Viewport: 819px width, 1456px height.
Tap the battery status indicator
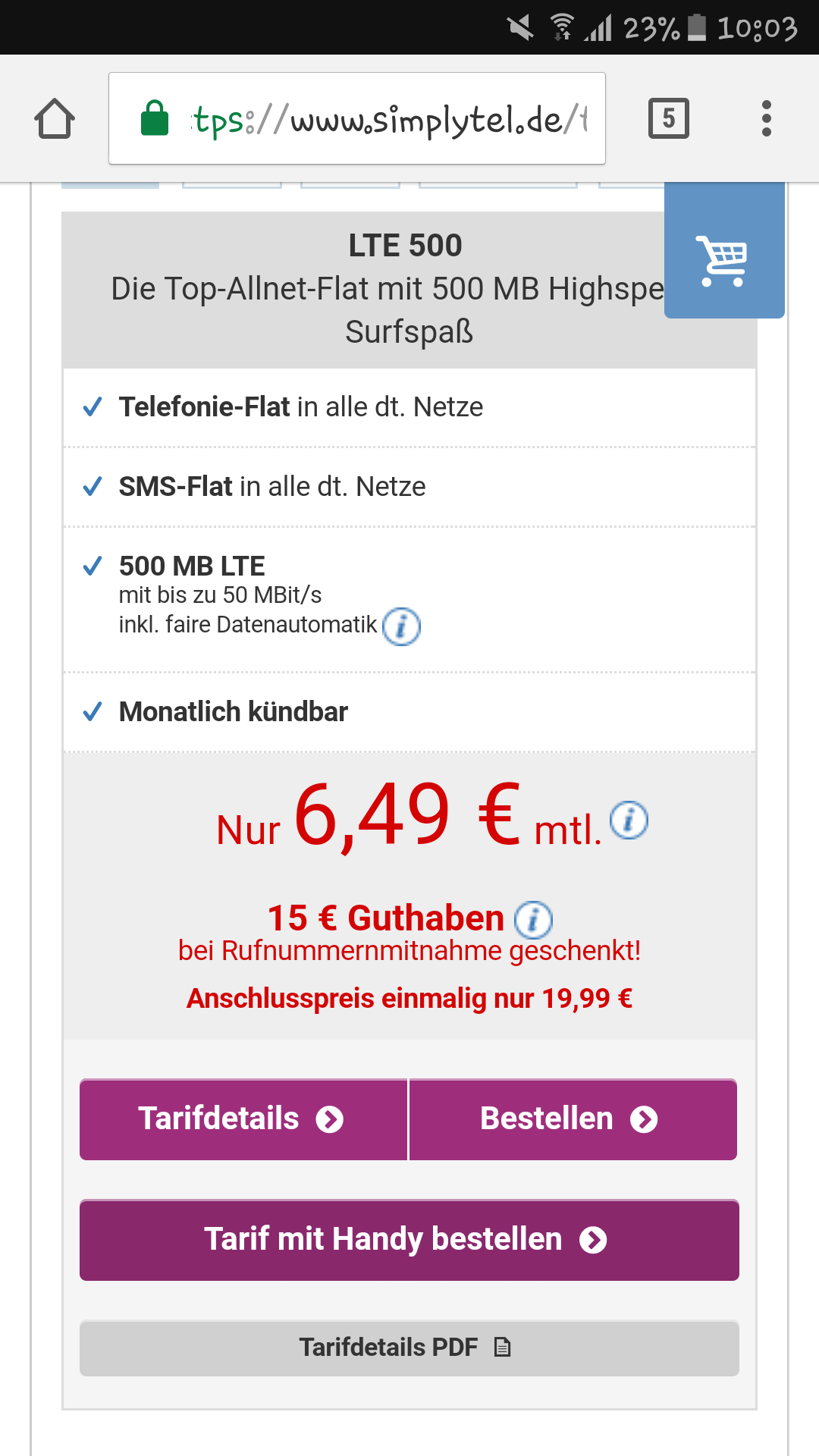point(697,27)
